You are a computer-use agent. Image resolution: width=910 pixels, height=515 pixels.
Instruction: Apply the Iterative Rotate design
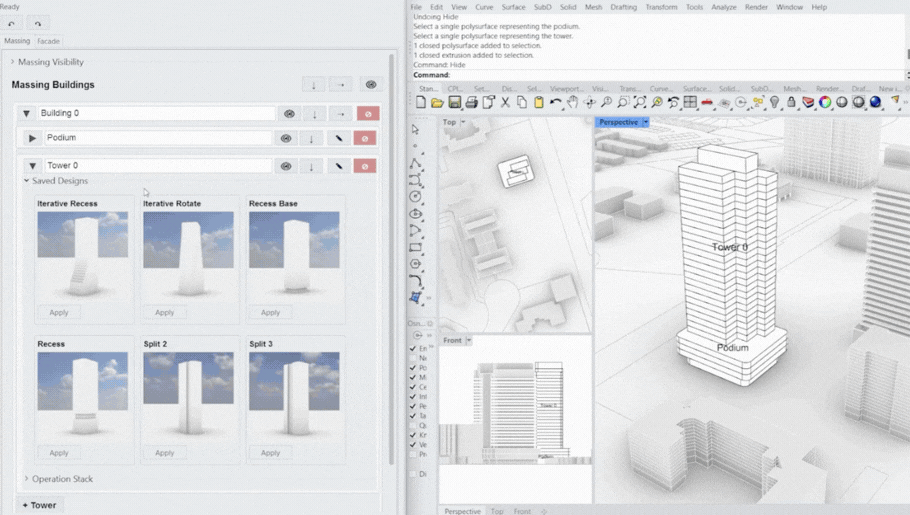tap(164, 312)
